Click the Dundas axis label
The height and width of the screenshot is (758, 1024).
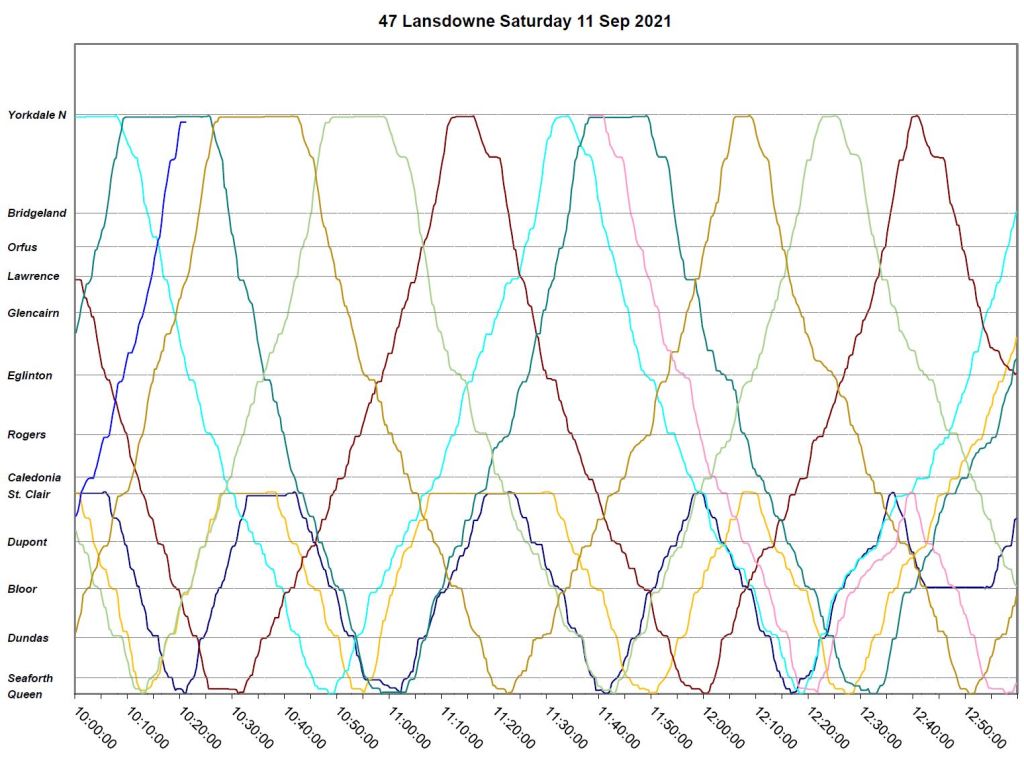[27, 637]
